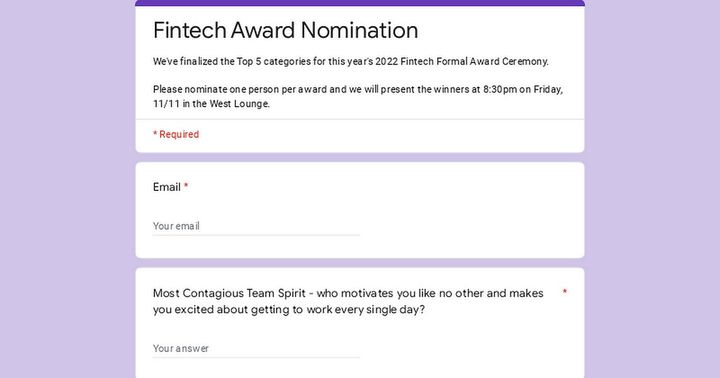Click the "Email" question label
Screen dimensions: 720x378
(x=167, y=187)
